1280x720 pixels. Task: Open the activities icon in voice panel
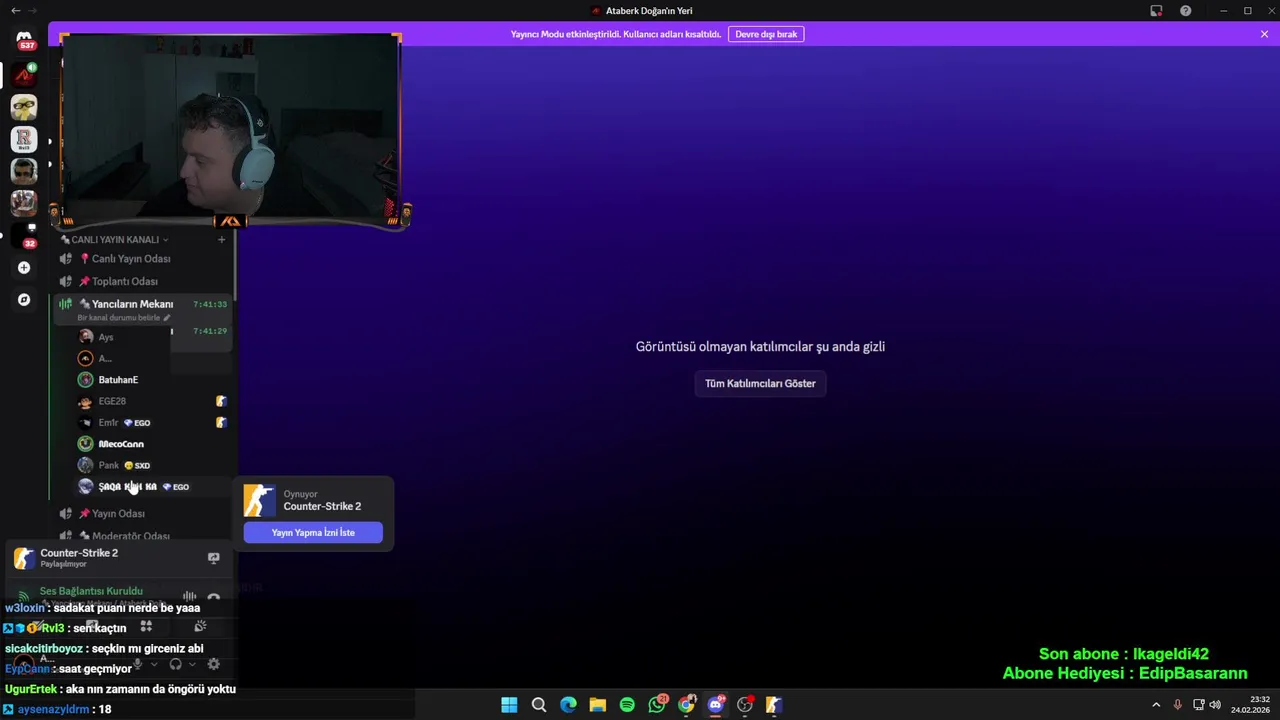click(146, 627)
